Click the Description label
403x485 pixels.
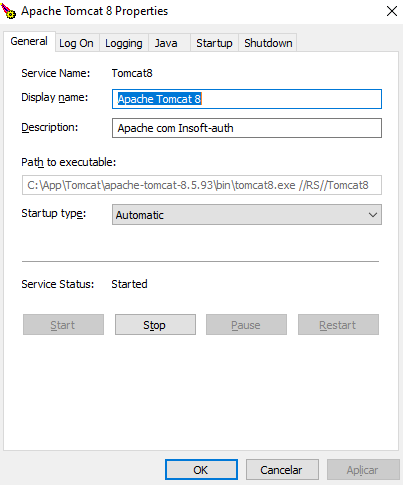[x=50, y=127]
